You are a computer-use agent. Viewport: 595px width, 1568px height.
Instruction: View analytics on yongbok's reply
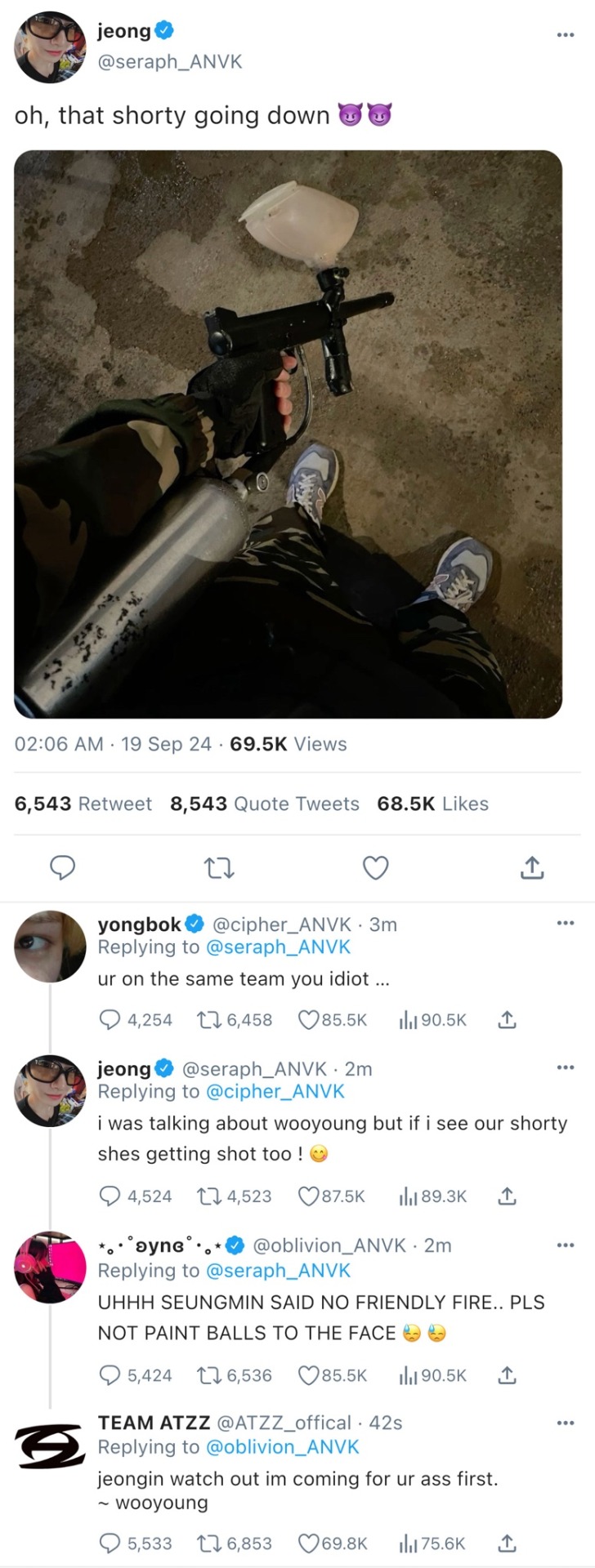coord(408,1020)
